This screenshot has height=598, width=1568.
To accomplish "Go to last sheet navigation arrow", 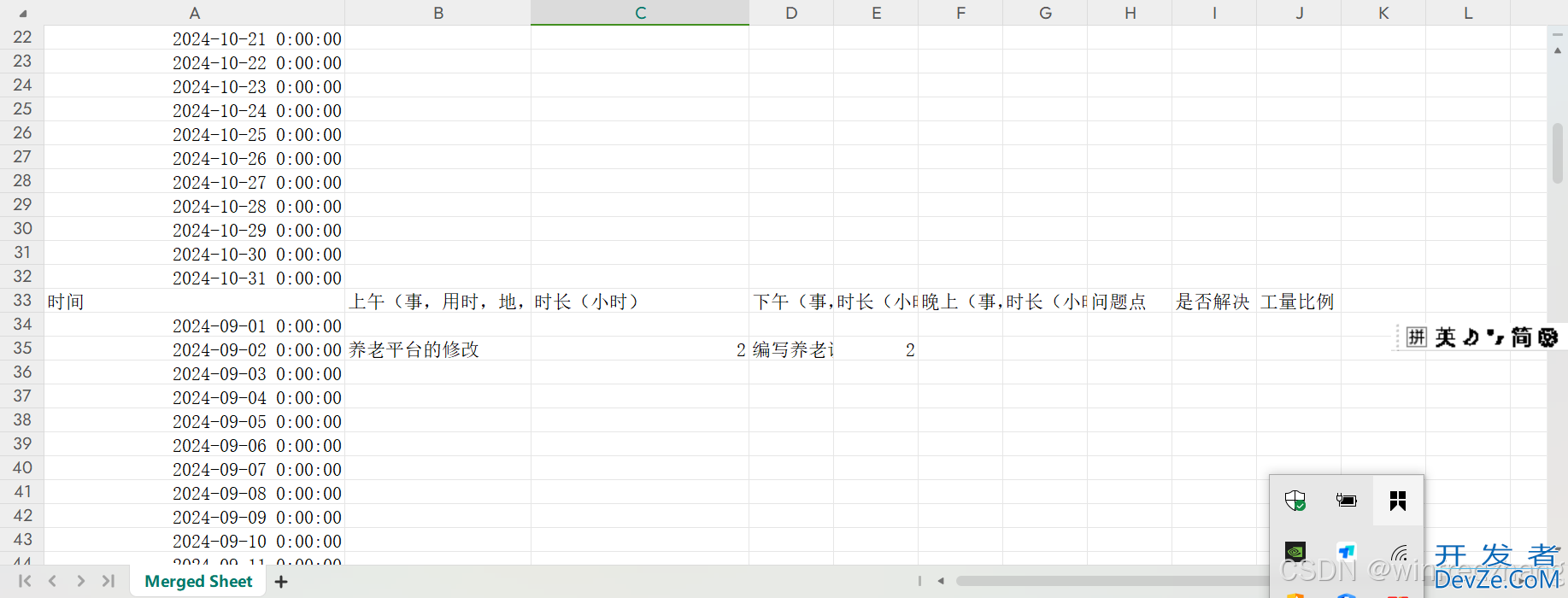I will click(108, 581).
